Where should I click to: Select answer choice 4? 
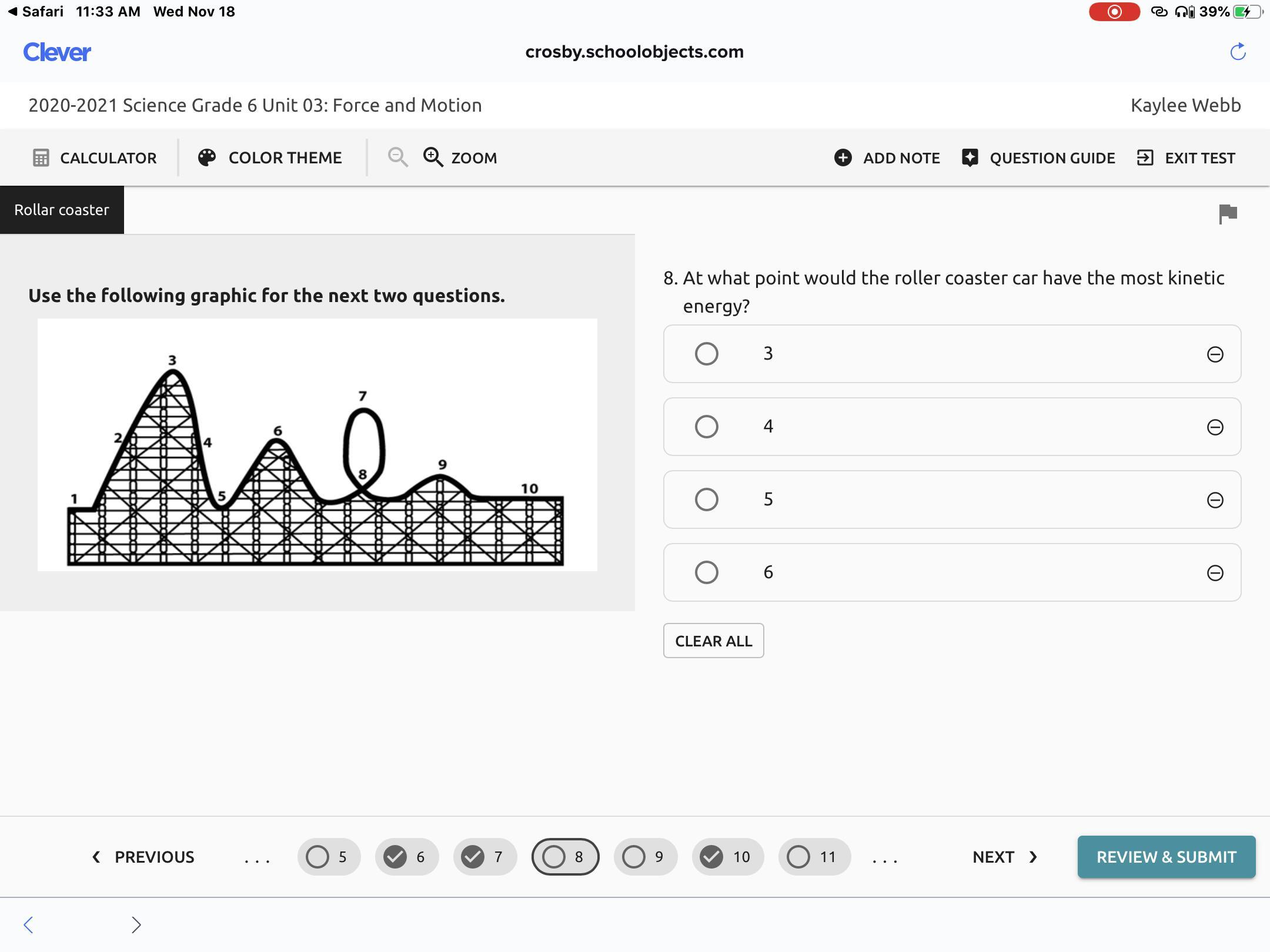(x=706, y=427)
